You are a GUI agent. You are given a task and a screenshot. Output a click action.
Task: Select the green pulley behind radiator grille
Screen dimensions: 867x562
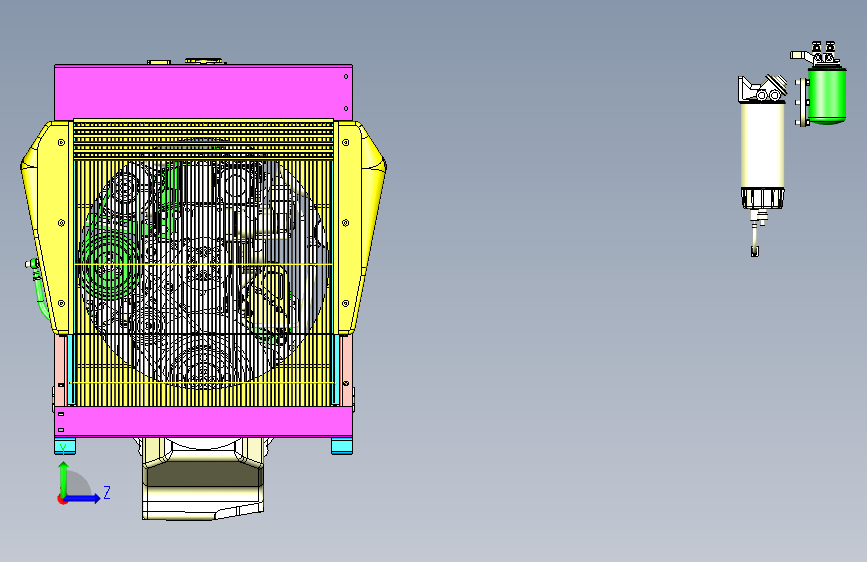(x=108, y=266)
